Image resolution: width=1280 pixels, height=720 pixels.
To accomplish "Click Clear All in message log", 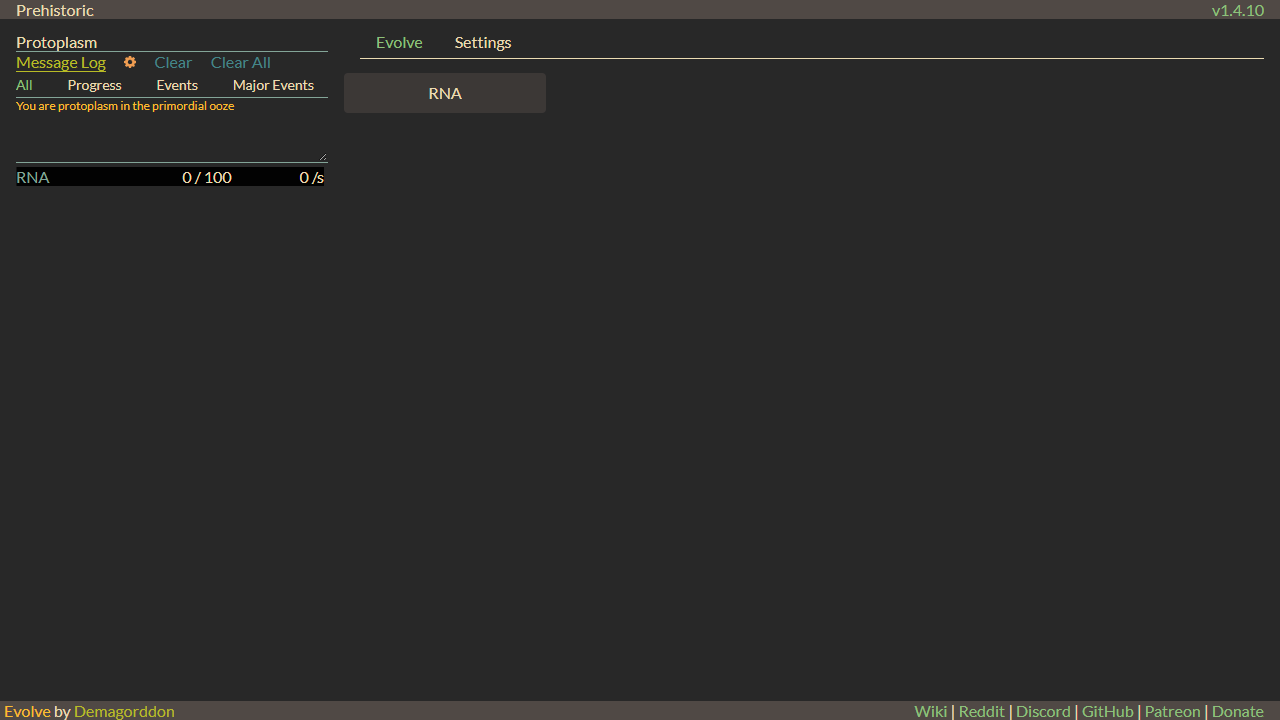I will (241, 62).
